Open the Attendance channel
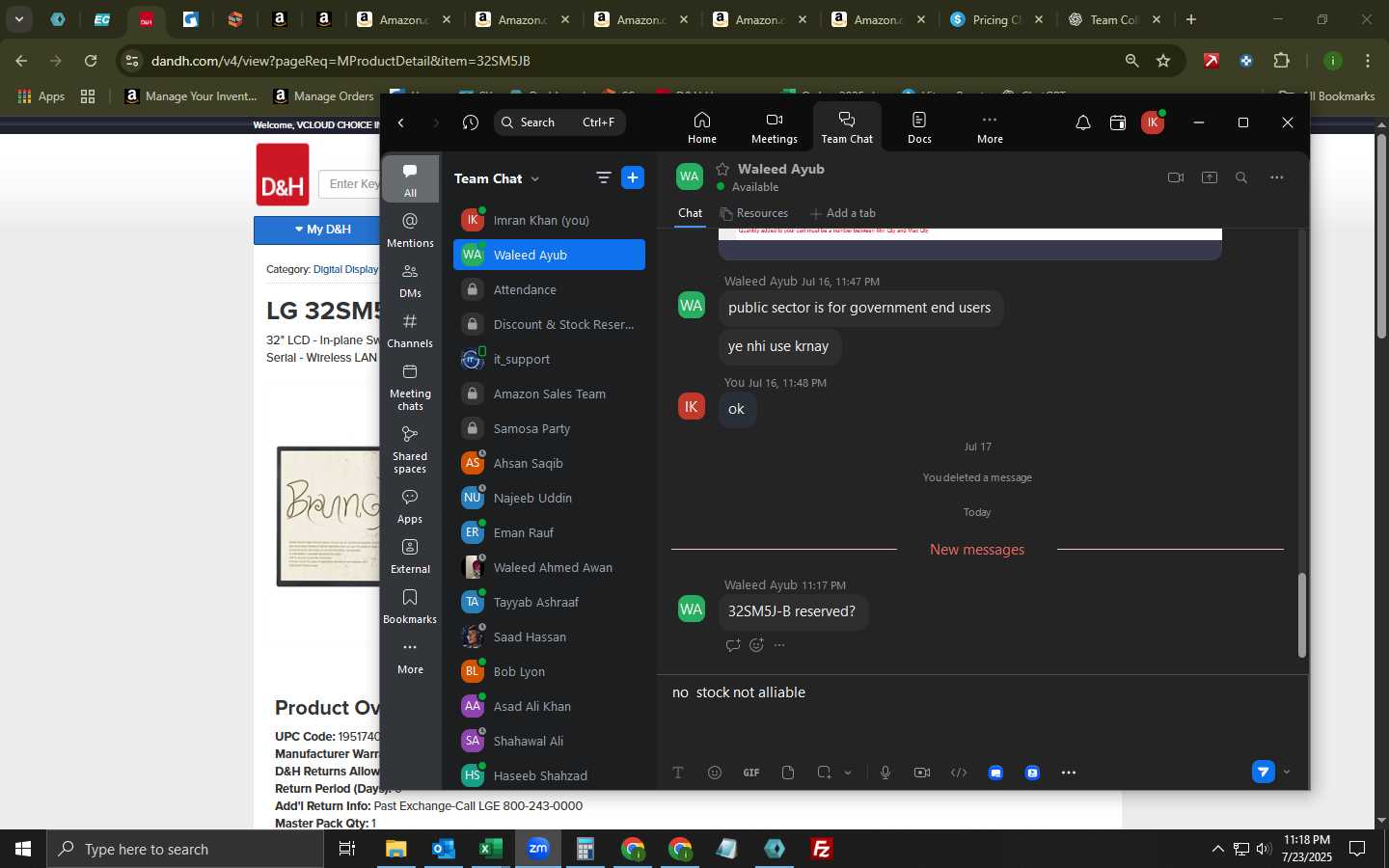1389x868 pixels. [549, 289]
